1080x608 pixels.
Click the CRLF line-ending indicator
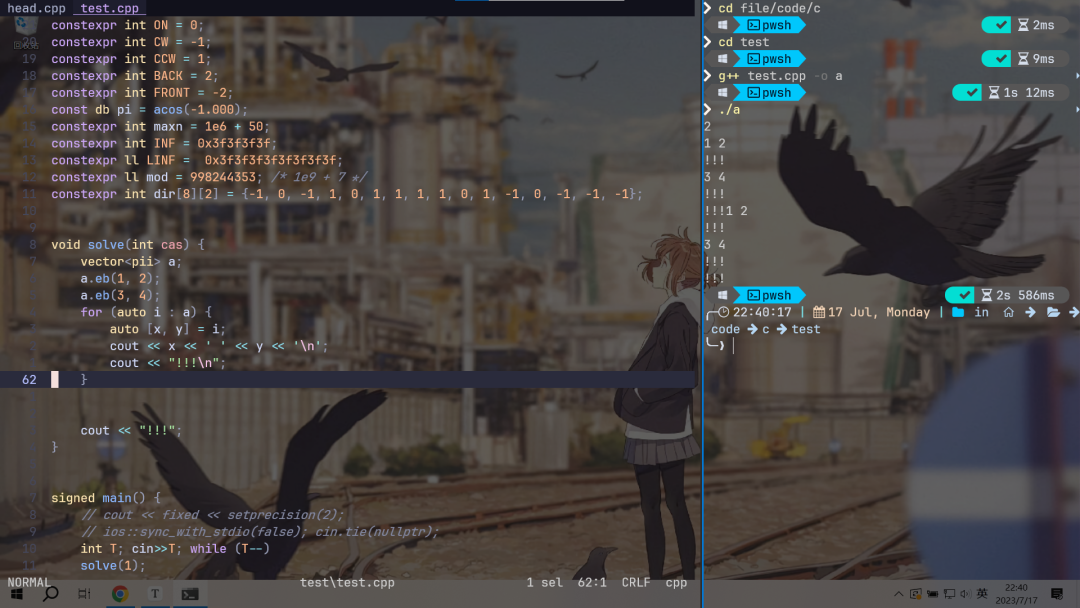(636, 583)
